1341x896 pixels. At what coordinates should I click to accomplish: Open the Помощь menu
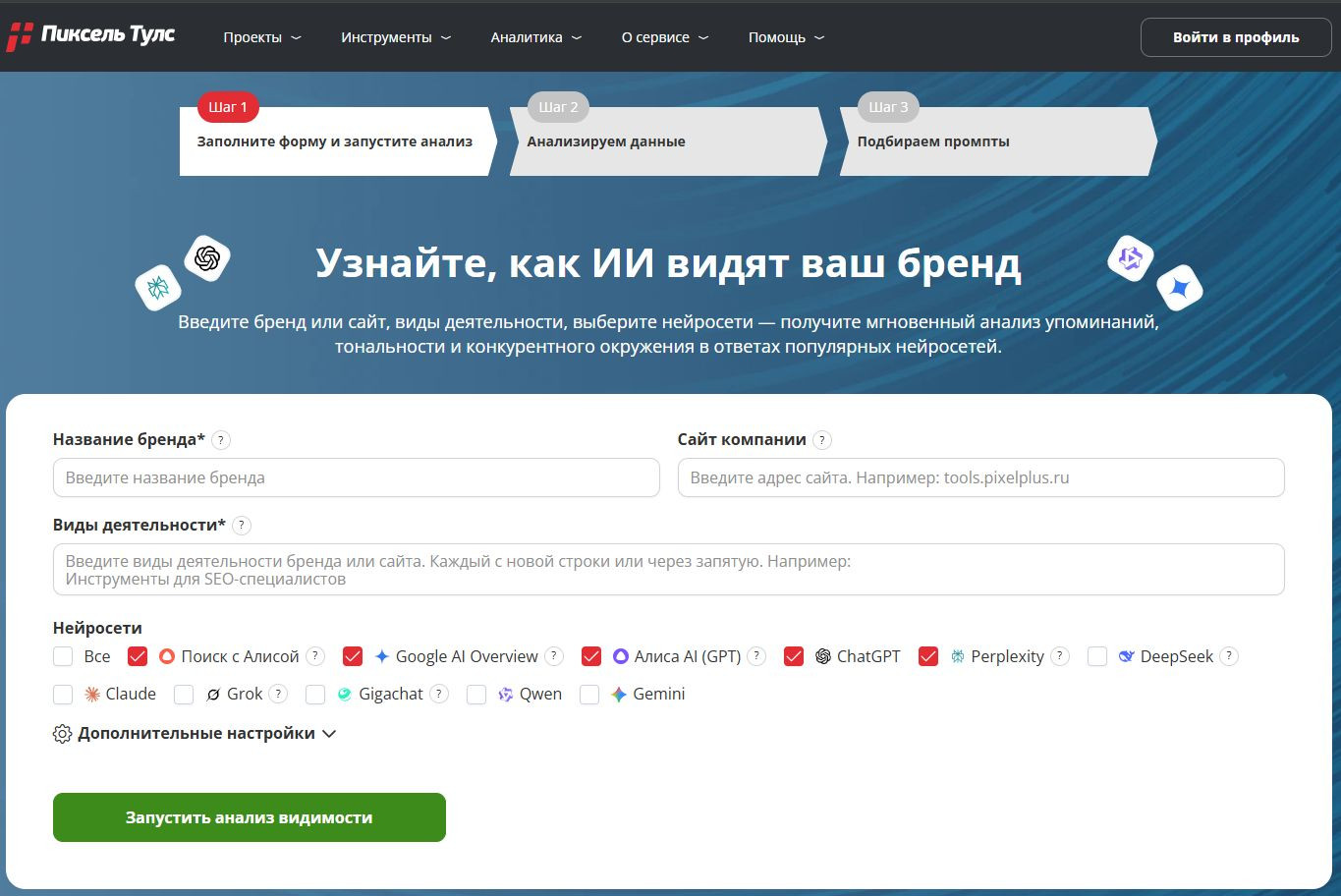click(x=787, y=37)
